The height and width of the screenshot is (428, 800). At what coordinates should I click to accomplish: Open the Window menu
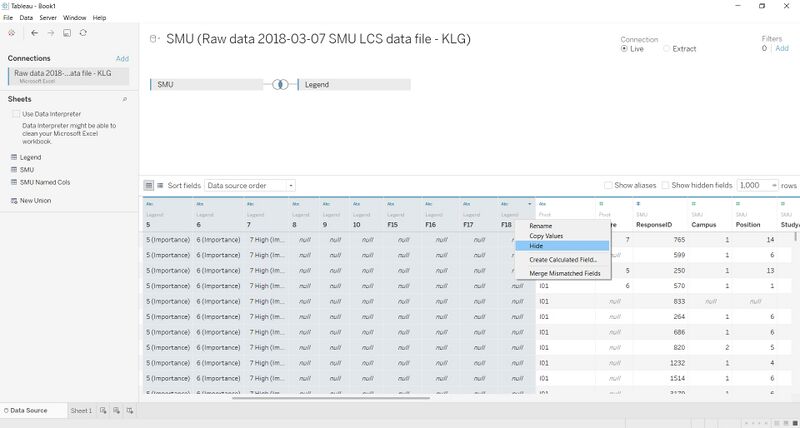tap(74, 17)
